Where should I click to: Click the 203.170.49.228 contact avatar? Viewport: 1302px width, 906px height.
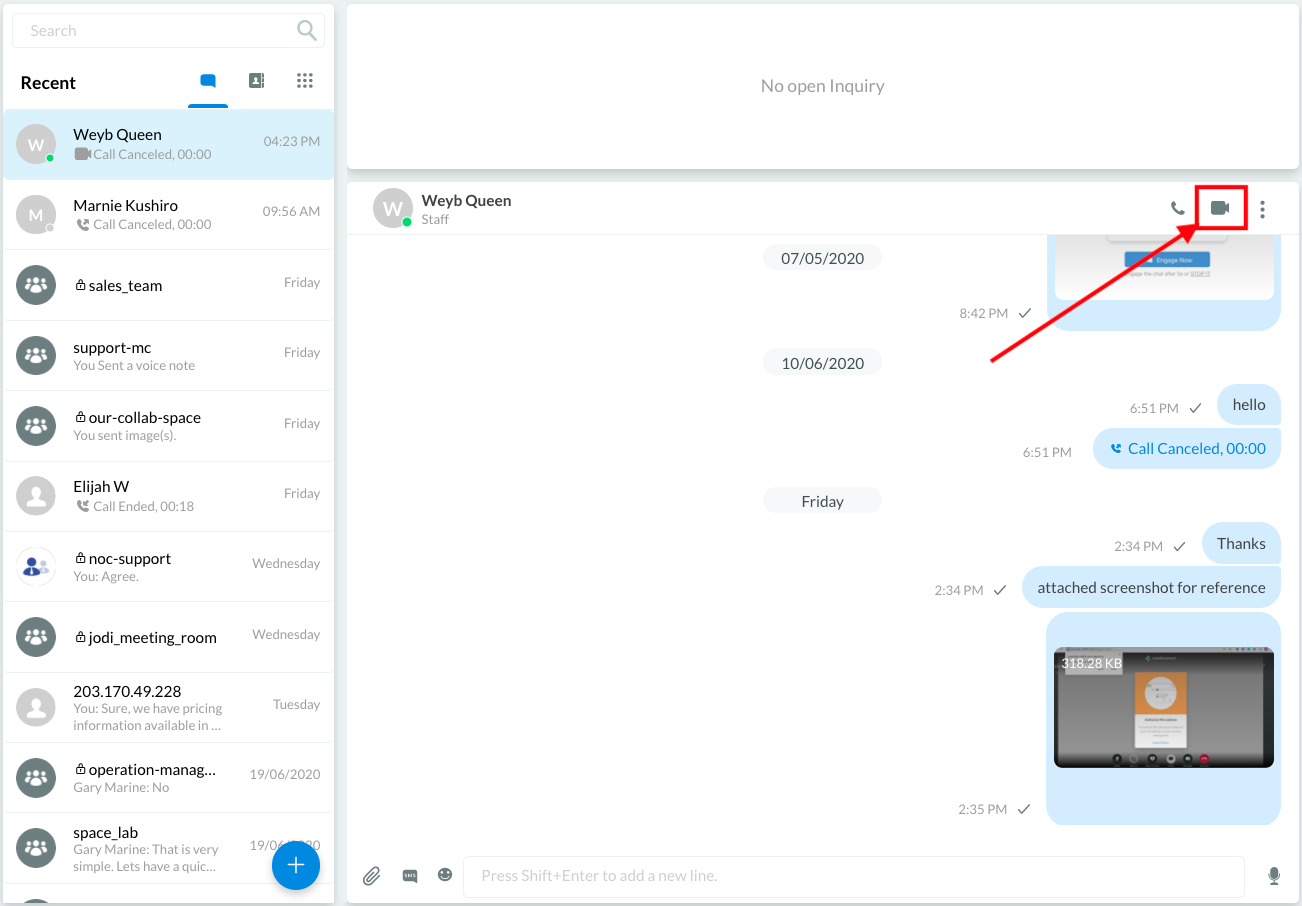click(36, 707)
